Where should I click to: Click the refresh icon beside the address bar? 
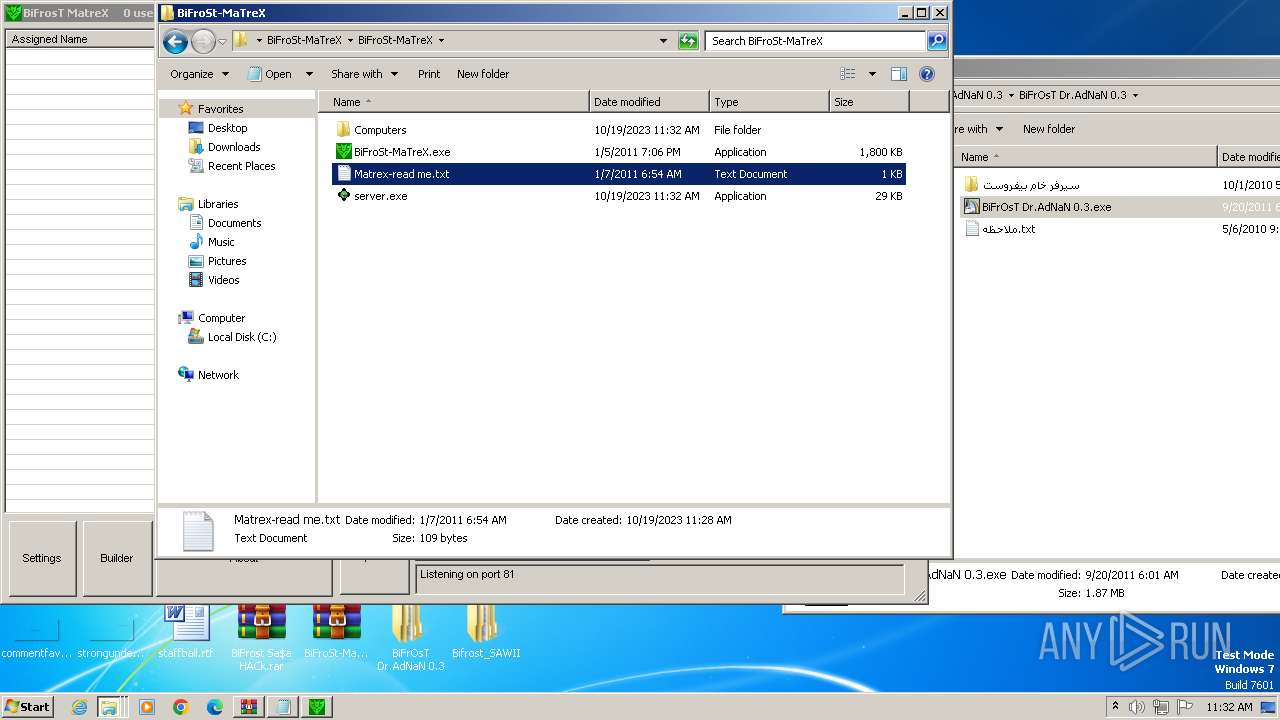coord(688,41)
